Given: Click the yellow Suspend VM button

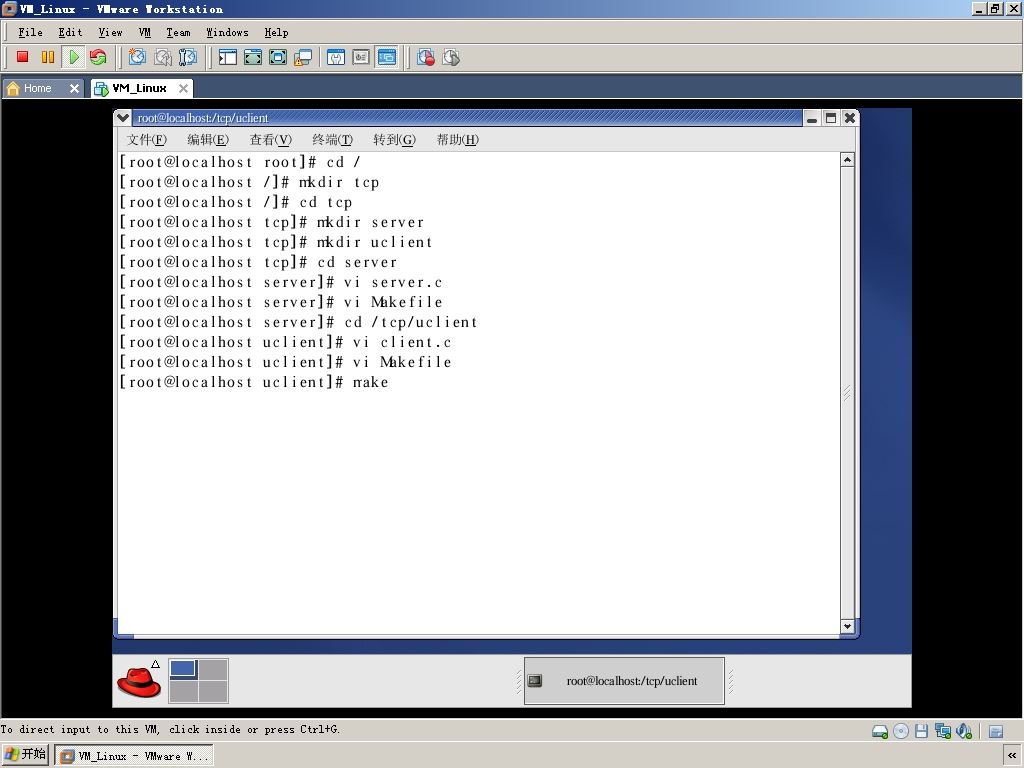Looking at the screenshot, I should [48, 57].
